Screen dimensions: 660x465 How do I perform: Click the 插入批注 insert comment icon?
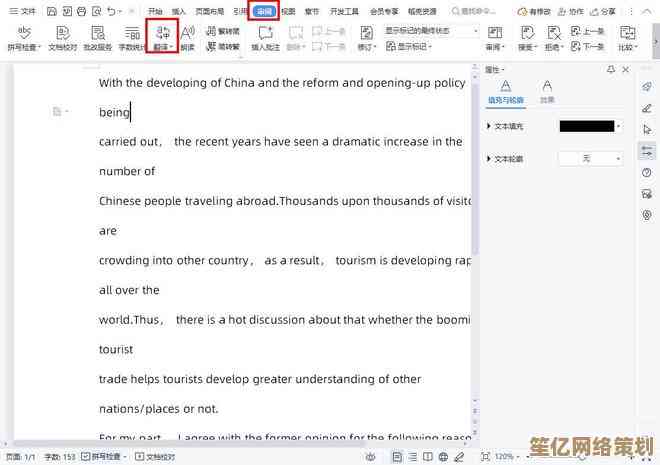point(265,38)
